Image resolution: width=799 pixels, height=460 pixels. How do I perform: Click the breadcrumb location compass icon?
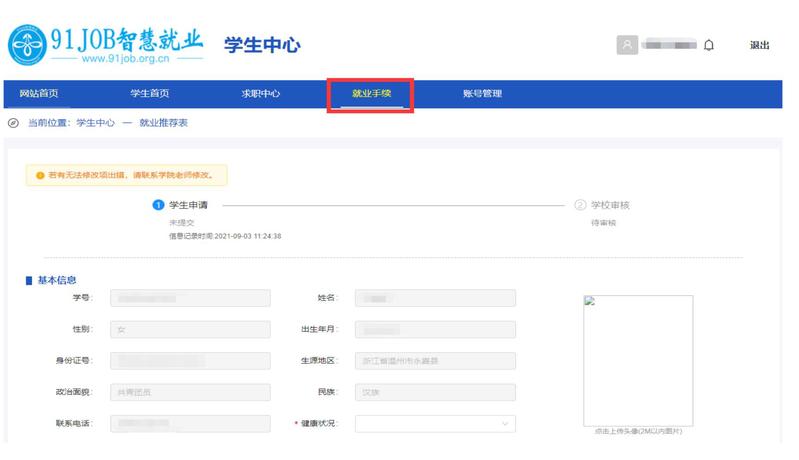pyautogui.click(x=13, y=123)
